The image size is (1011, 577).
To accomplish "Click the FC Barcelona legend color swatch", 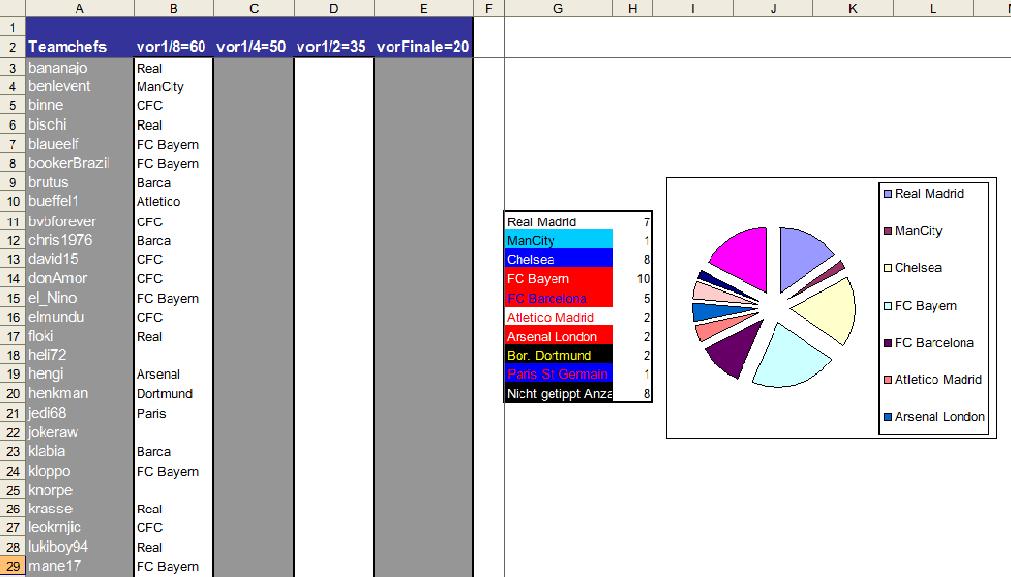I will point(888,342).
